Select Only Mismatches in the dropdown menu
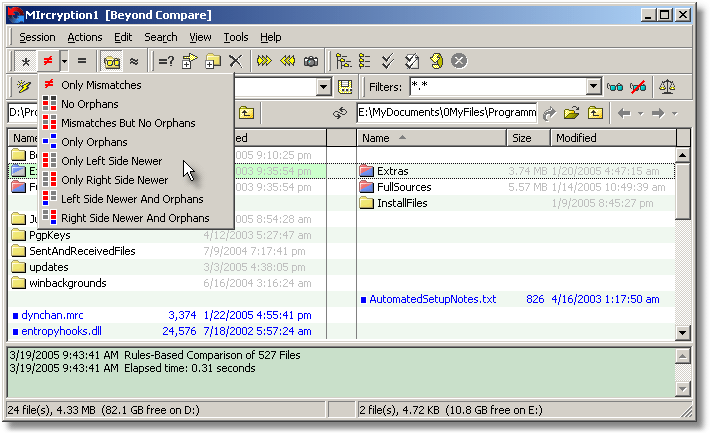This screenshot has height=436, width=711. pos(136,85)
